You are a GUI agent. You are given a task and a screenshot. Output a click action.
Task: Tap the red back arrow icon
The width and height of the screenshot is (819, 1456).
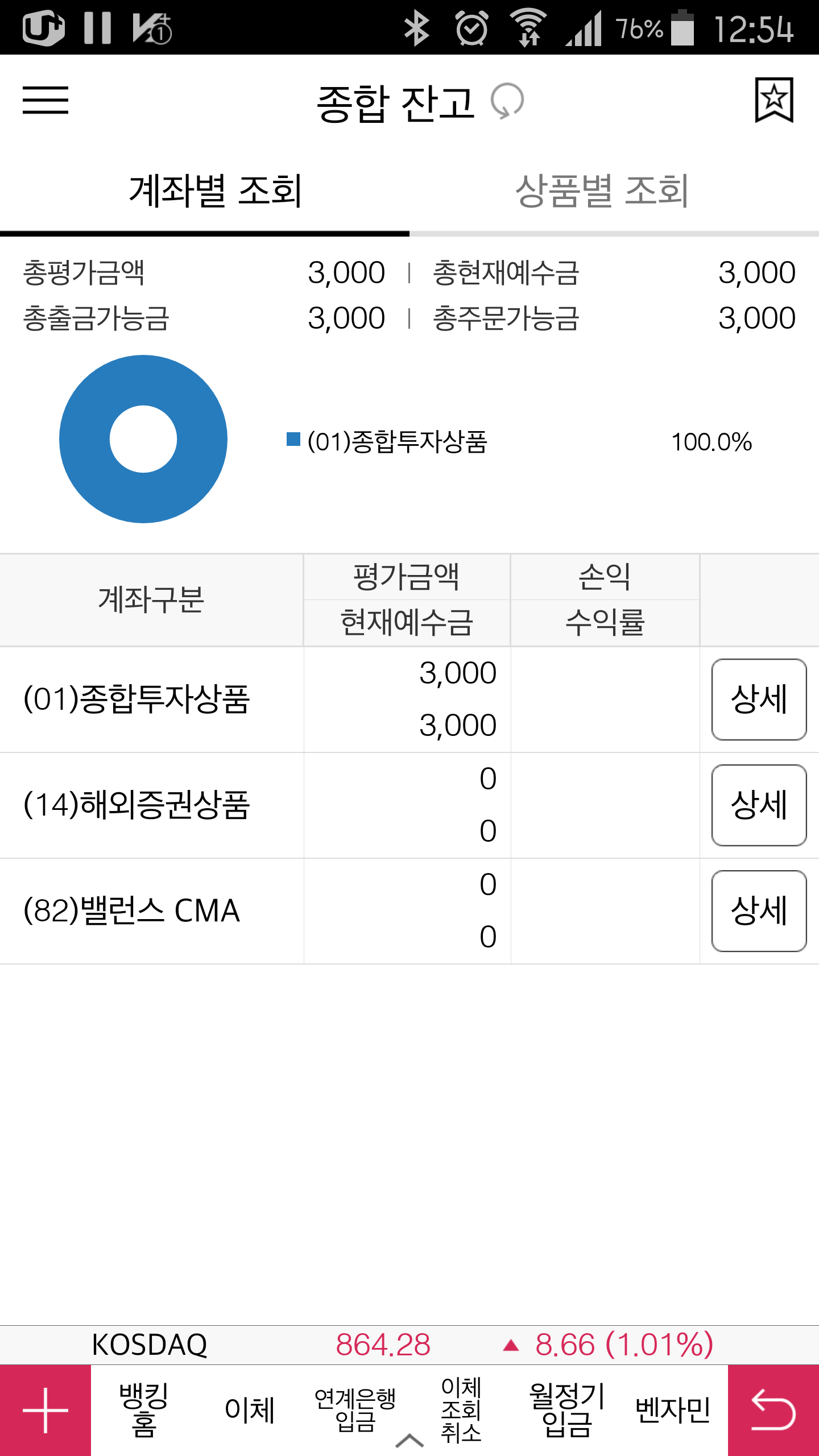[x=773, y=1410]
